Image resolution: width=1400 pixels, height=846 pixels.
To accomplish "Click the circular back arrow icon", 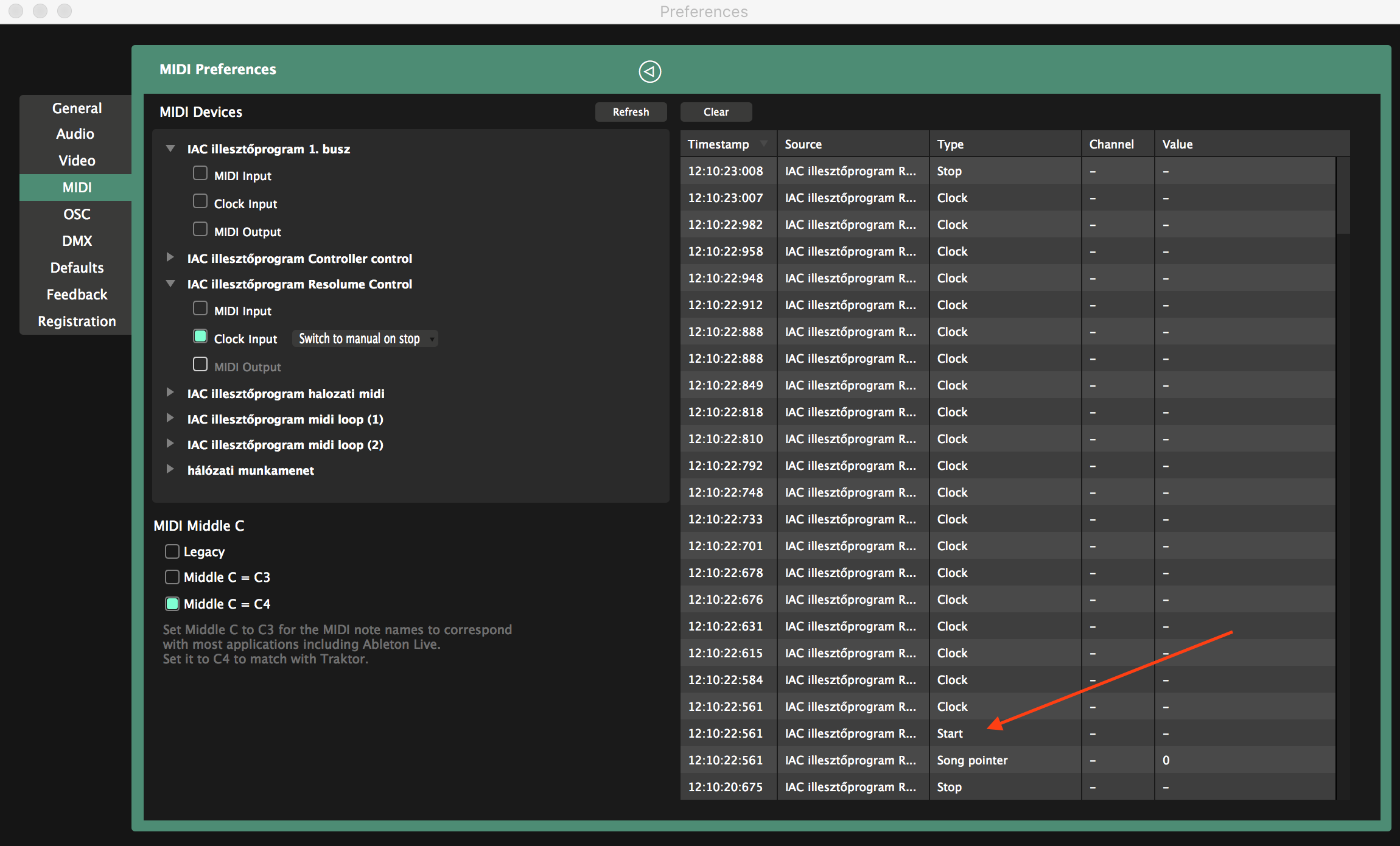I will click(649, 72).
